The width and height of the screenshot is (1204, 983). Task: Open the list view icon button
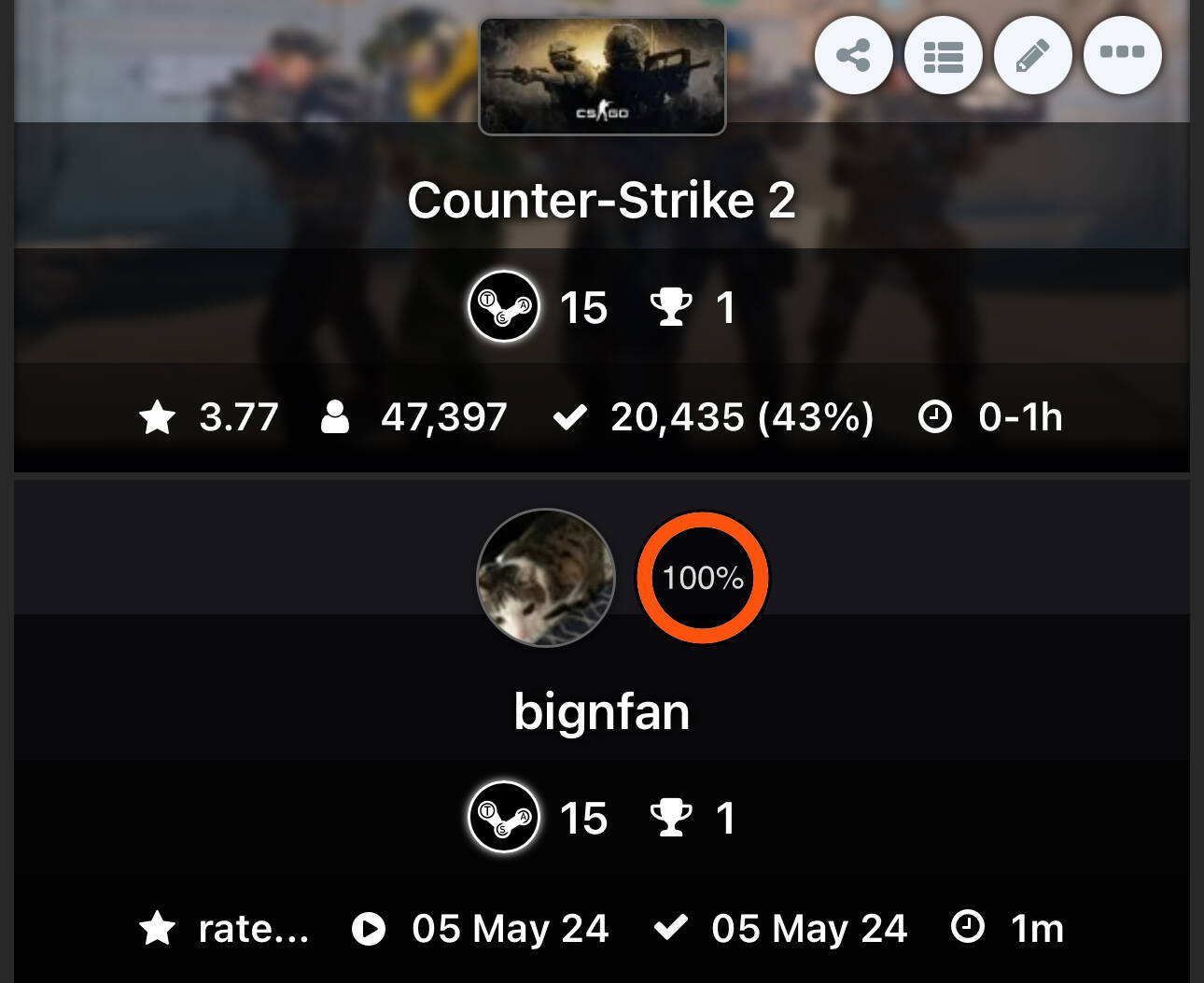pyautogui.click(x=943, y=56)
